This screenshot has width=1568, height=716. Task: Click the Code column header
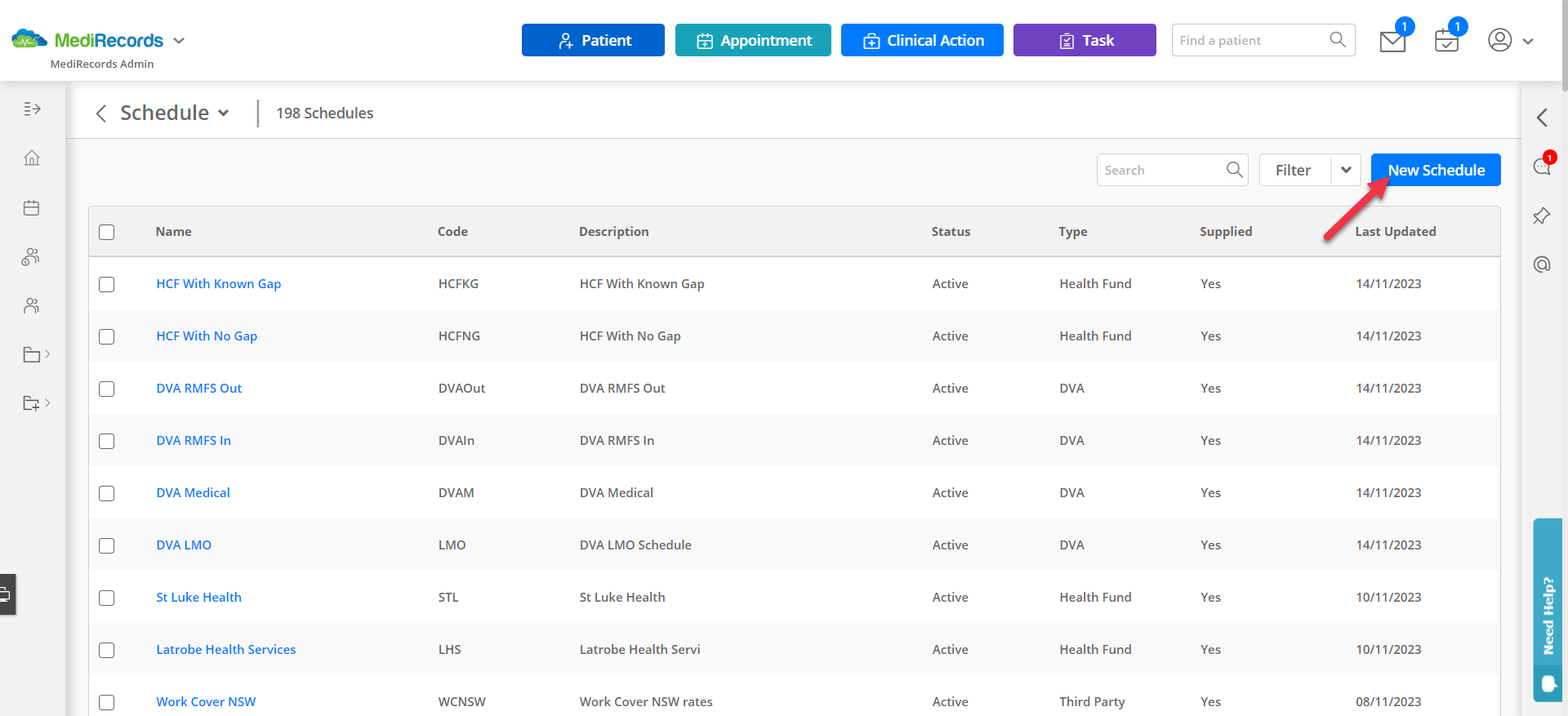click(x=452, y=232)
